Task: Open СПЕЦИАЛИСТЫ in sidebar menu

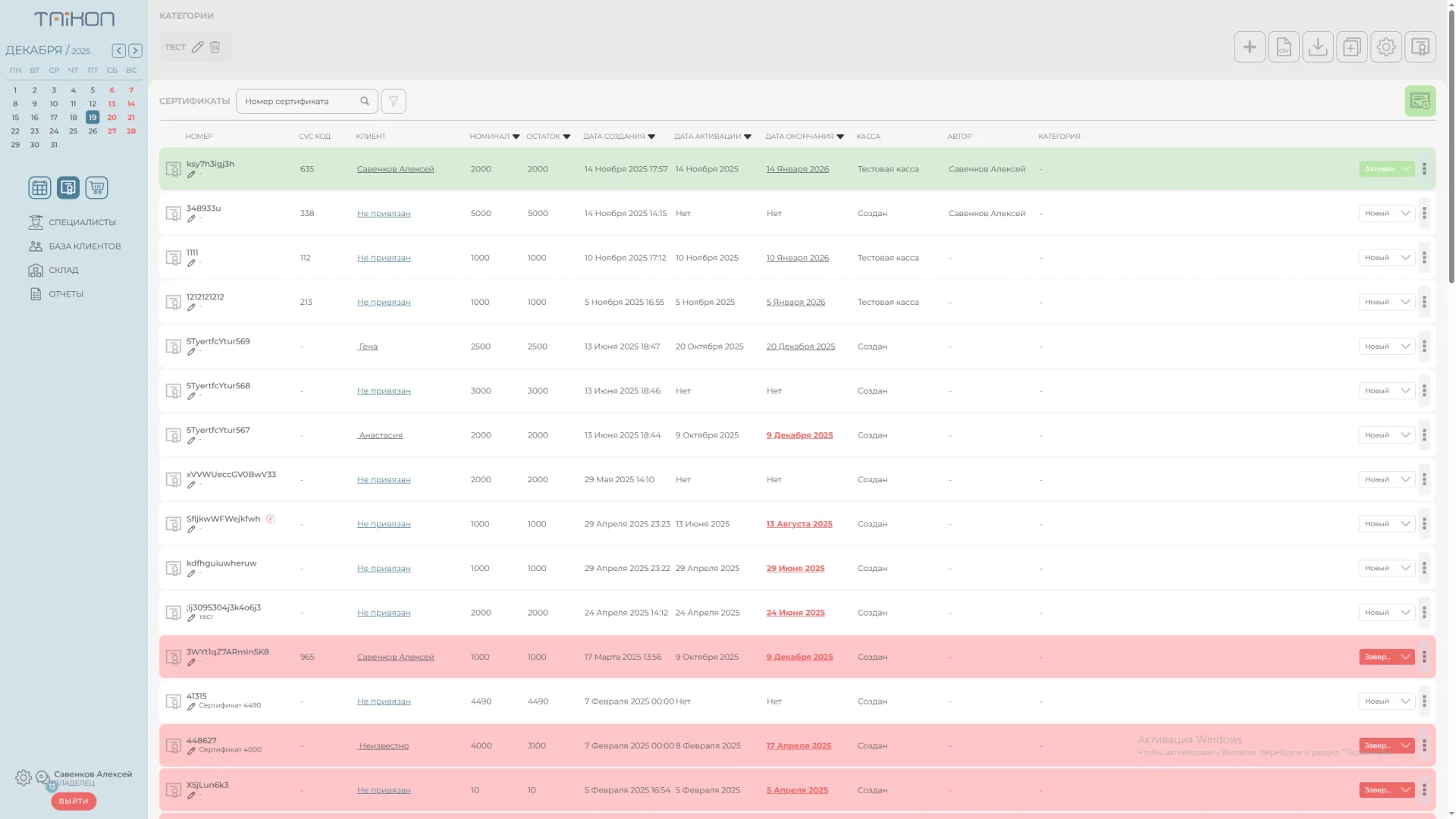Action: point(82,222)
